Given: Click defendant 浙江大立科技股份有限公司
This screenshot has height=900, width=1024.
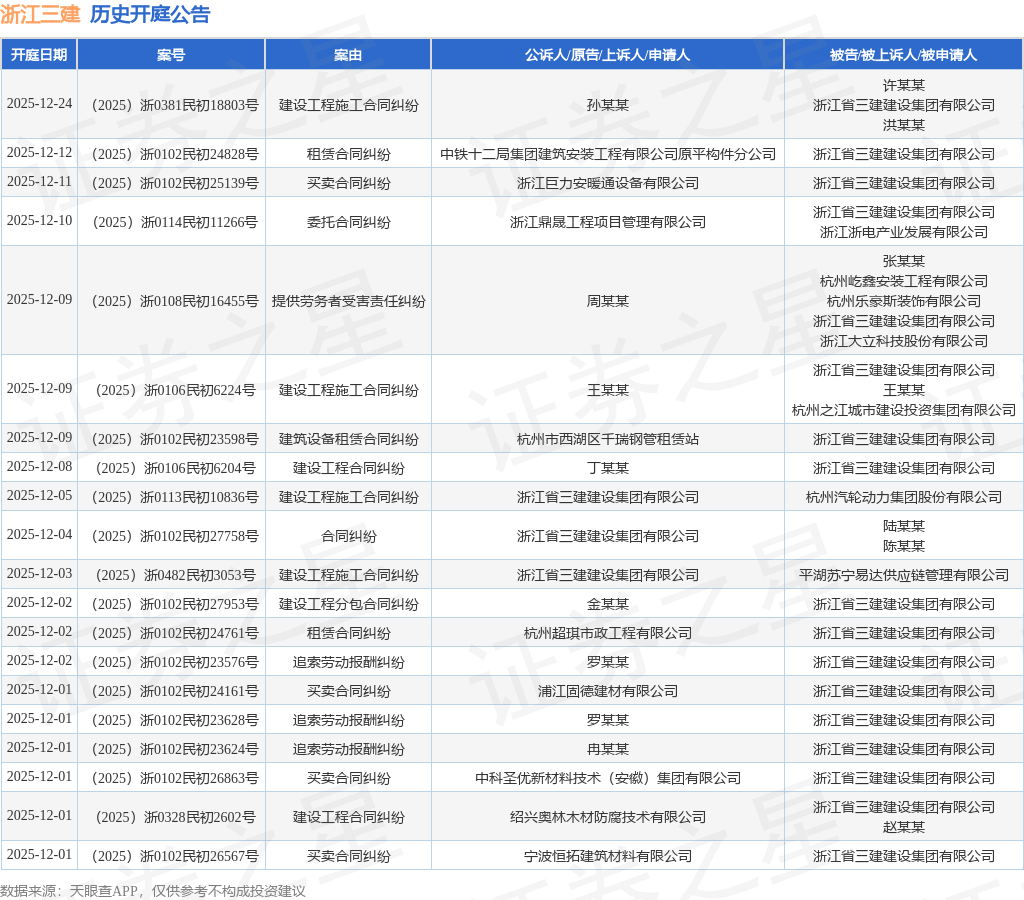Looking at the screenshot, I should click(904, 341).
